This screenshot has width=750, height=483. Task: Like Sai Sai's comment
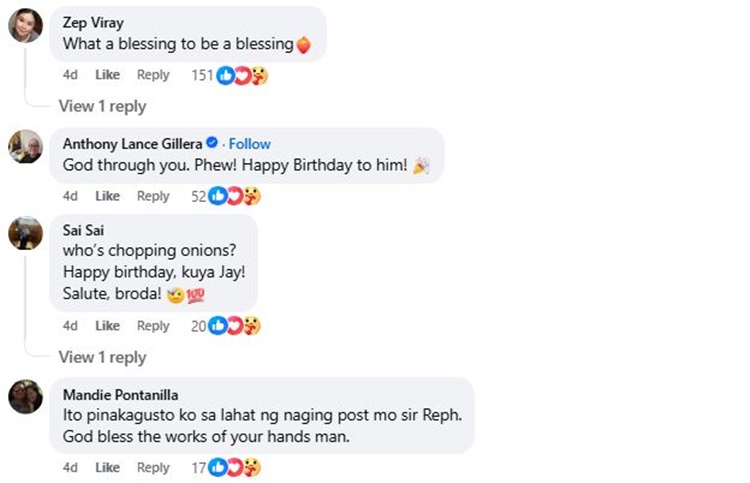[107, 325]
